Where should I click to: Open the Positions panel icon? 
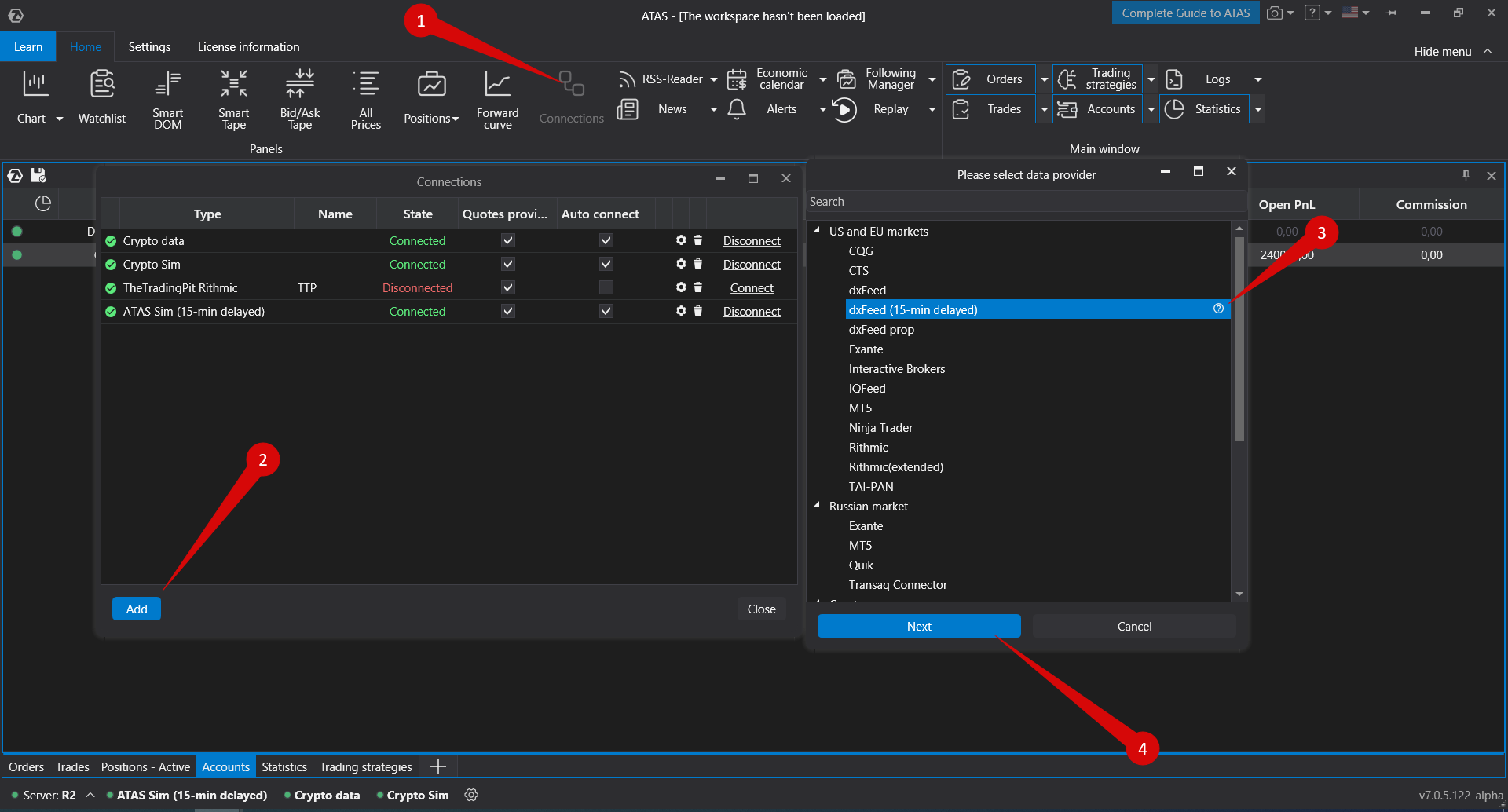(431, 84)
